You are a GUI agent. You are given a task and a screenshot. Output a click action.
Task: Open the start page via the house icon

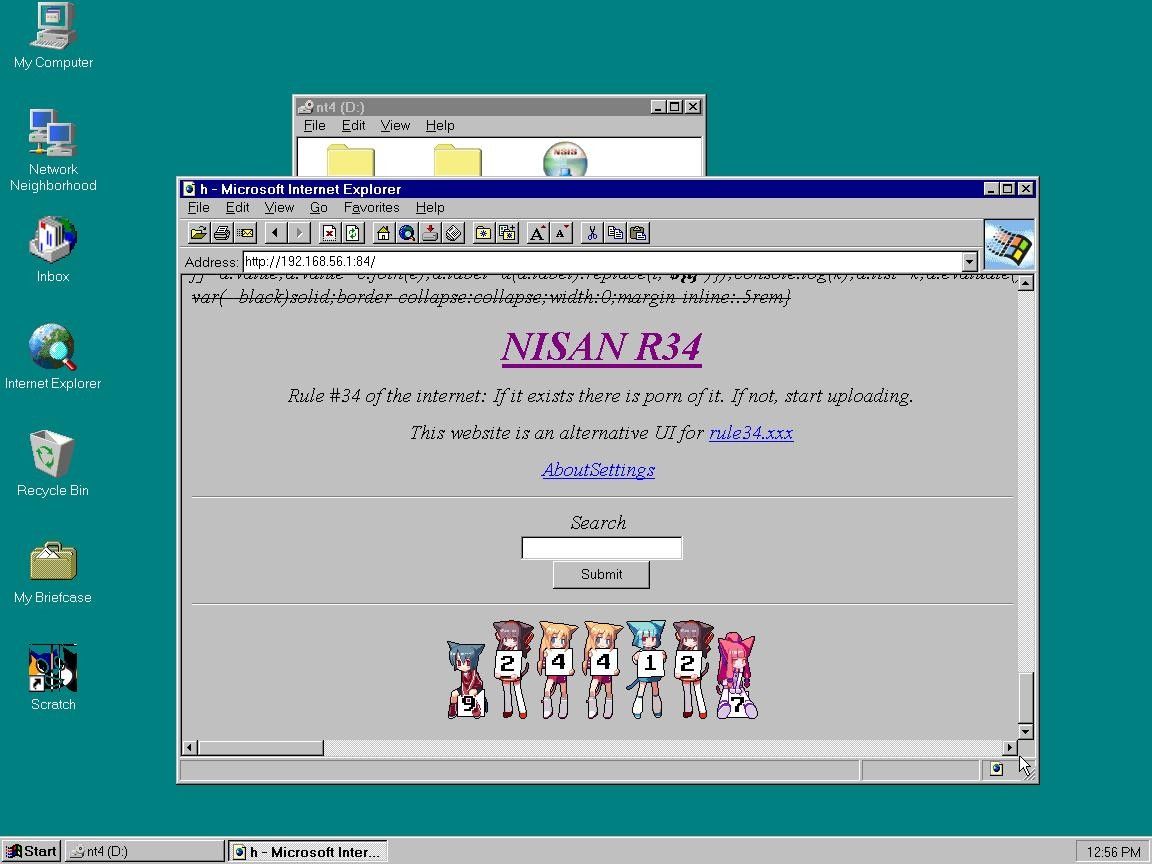(x=383, y=234)
